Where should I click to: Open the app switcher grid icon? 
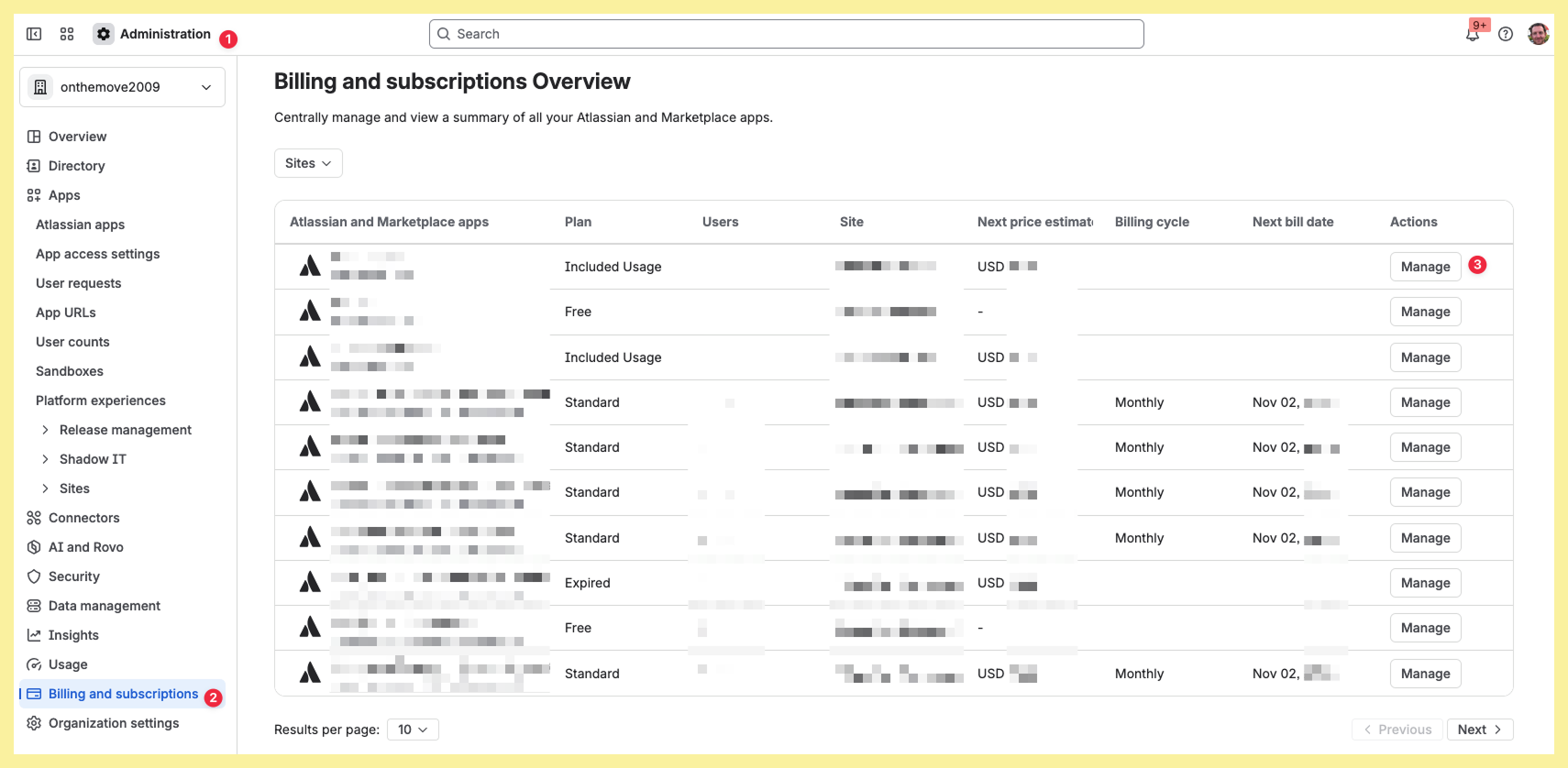click(x=67, y=34)
